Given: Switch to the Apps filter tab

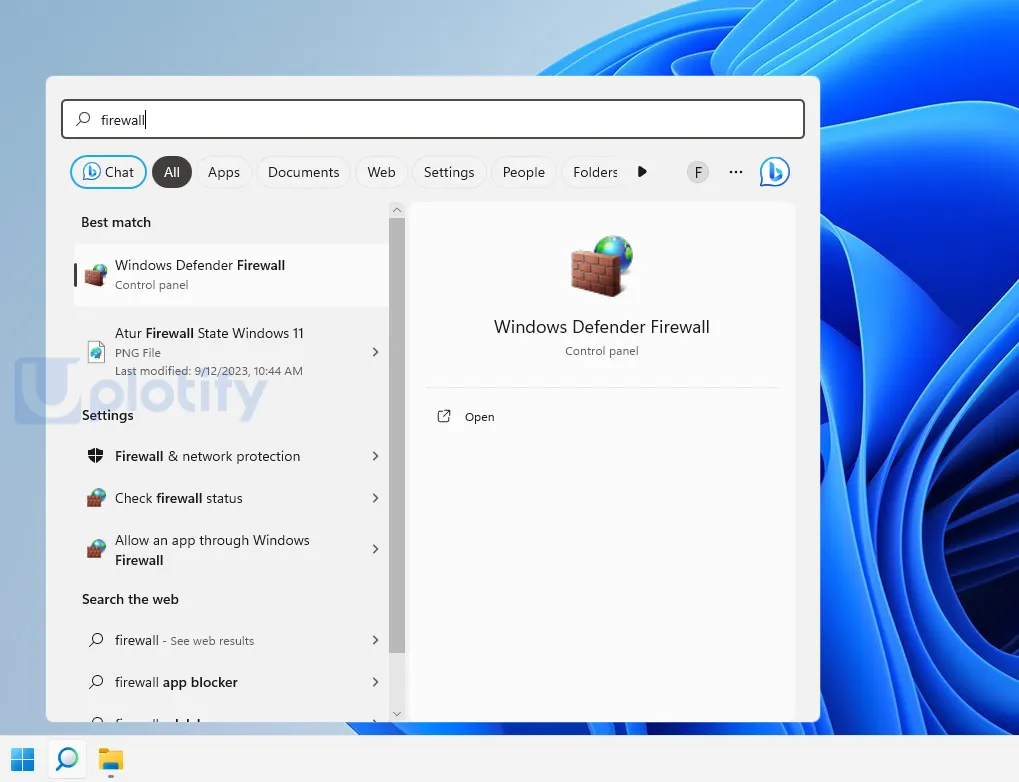Looking at the screenshot, I should (x=224, y=172).
